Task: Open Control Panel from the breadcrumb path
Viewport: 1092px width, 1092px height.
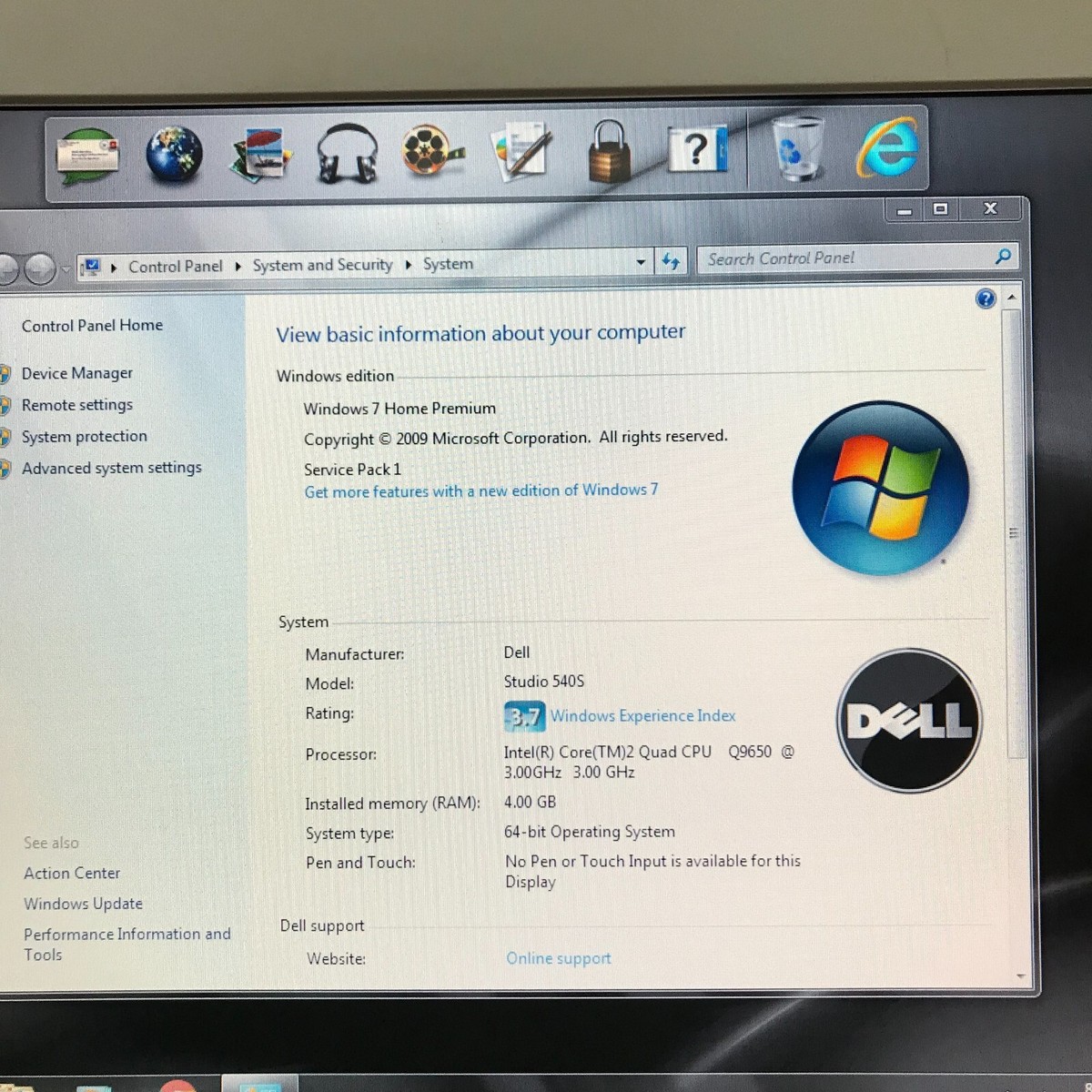Action: click(x=175, y=266)
